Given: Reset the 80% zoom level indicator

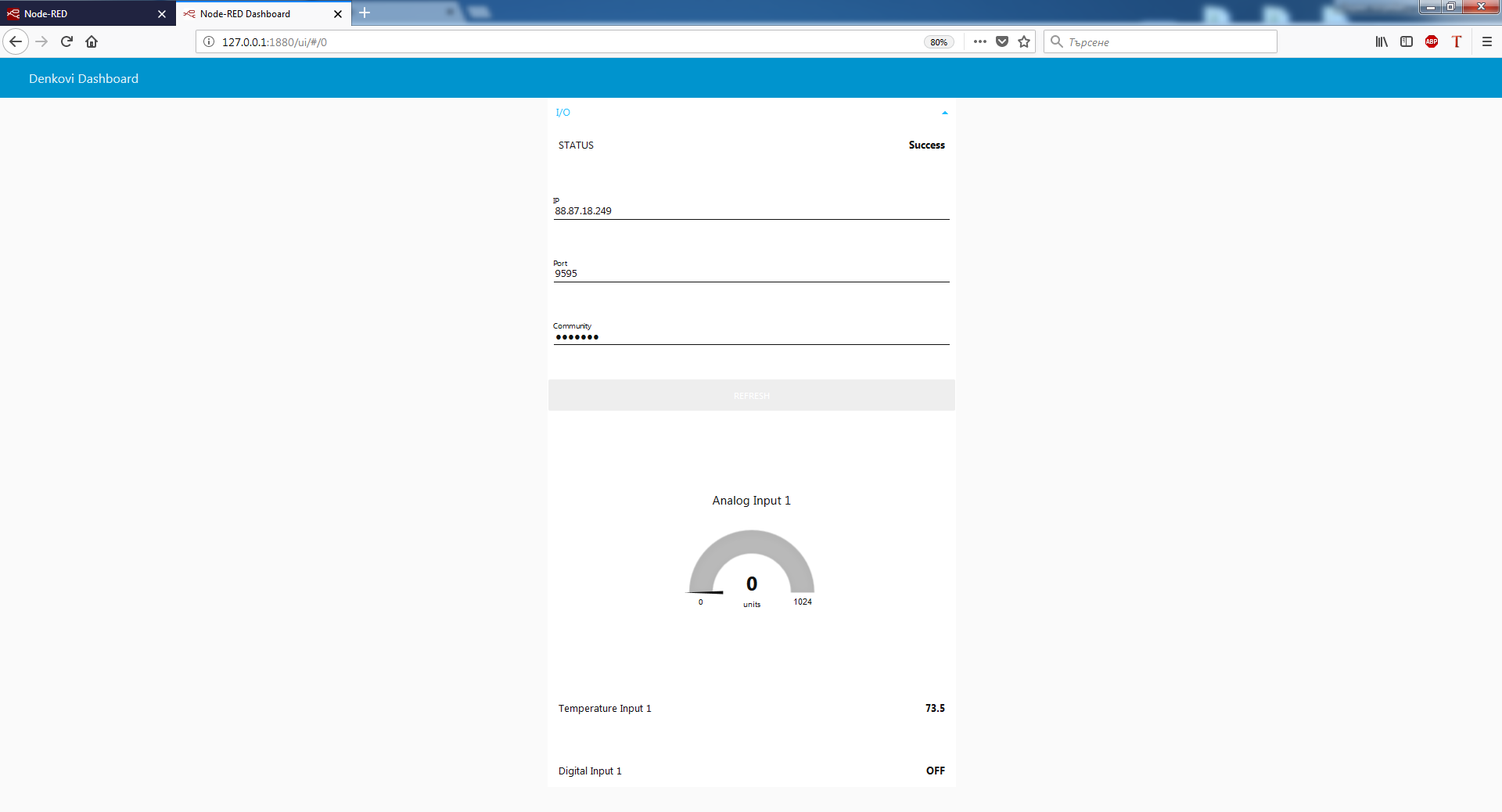Looking at the screenshot, I should [939, 42].
